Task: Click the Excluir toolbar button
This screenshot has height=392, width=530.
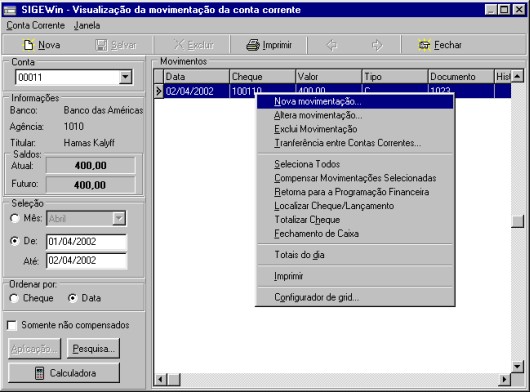Action: pos(193,45)
